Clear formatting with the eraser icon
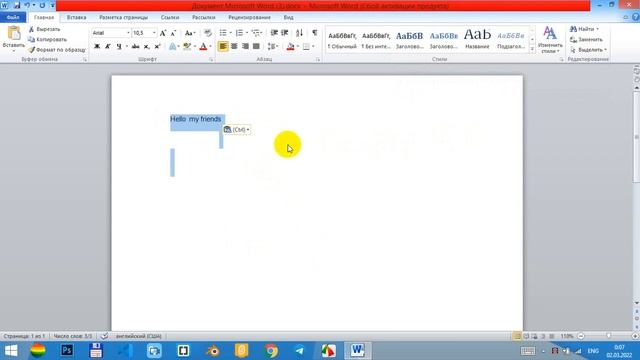Image resolution: width=640 pixels, height=360 pixels. (x=208, y=33)
